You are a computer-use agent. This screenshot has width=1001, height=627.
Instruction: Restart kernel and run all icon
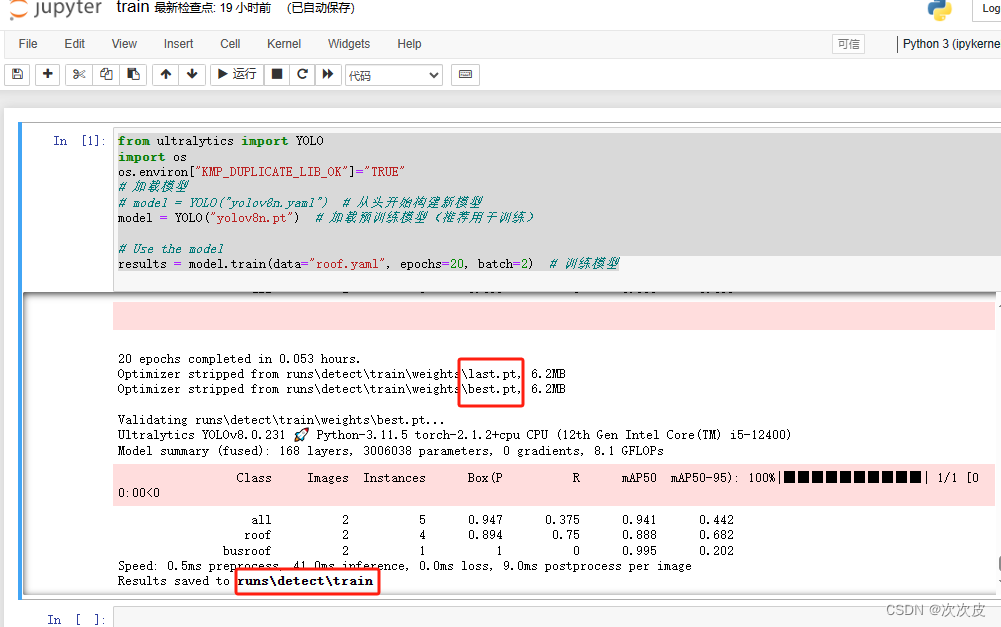click(328, 75)
